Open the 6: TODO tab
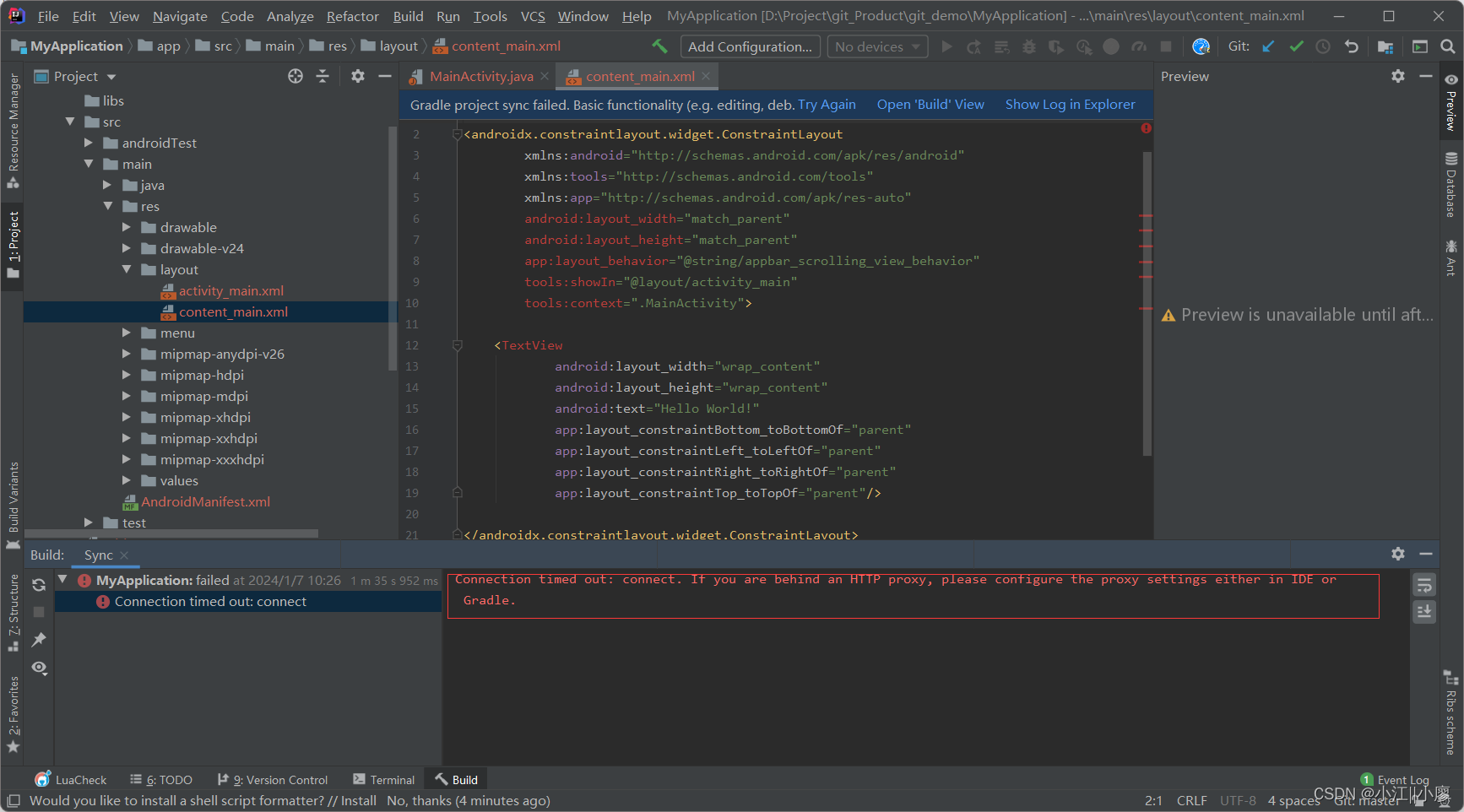The width and height of the screenshot is (1464, 812). click(x=161, y=780)
